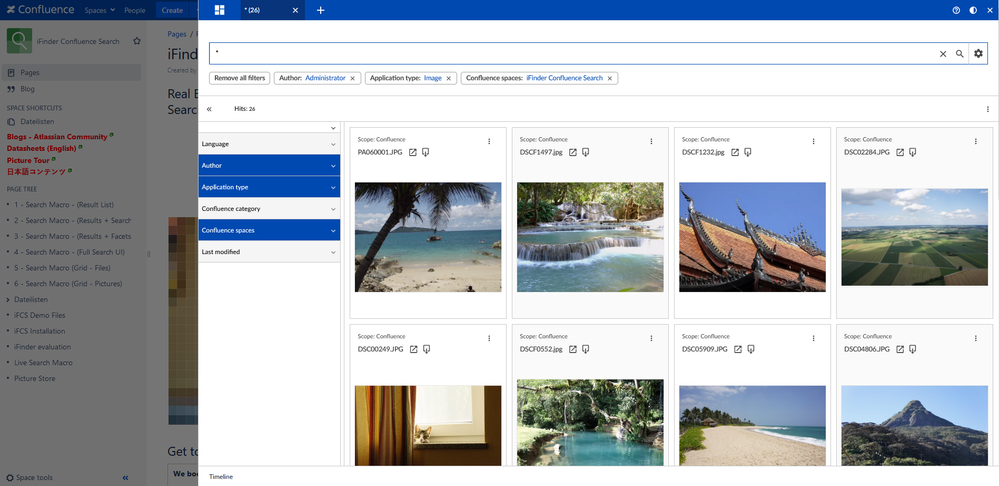Expand the Confluence category facet
This screenshot has height=486, width=999.
[x=269, y=209]
